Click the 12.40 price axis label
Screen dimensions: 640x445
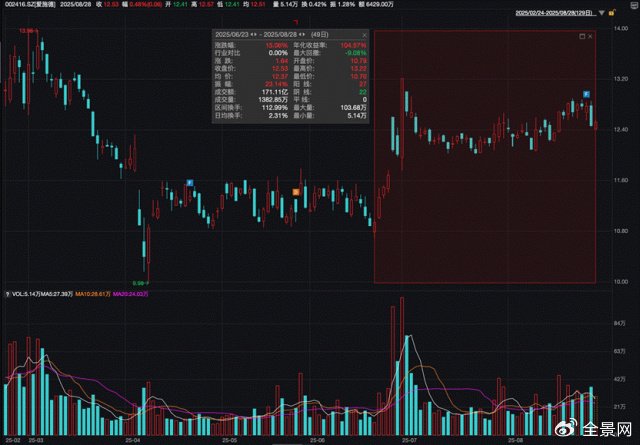[x=621, y=129]
